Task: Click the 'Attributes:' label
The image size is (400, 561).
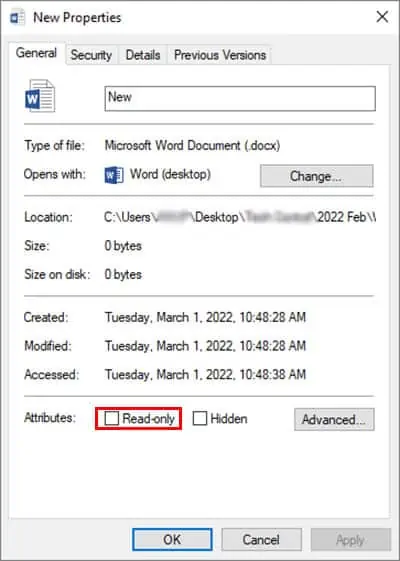Action: (x=50, y=418)
